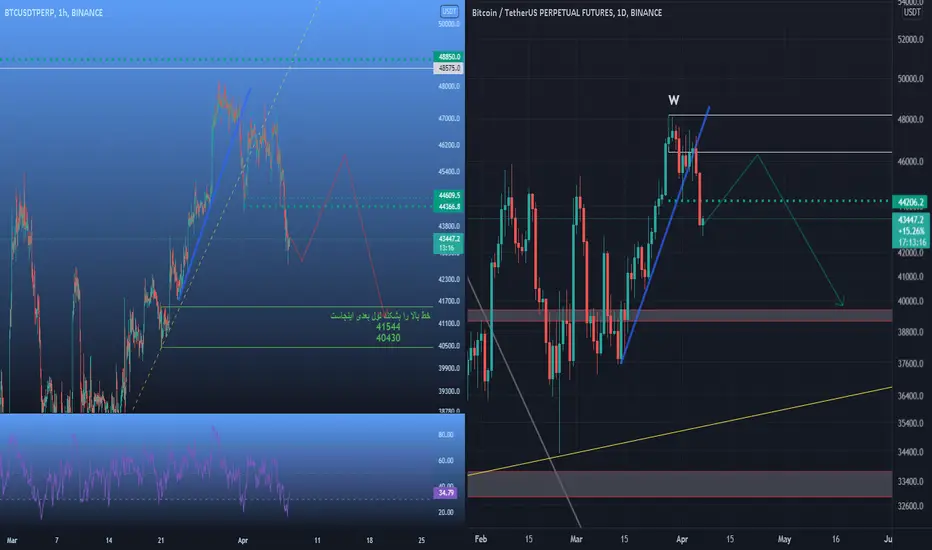Click the May label on the daily time axis
The image size is (932, 550).
[x=784, y=539]
